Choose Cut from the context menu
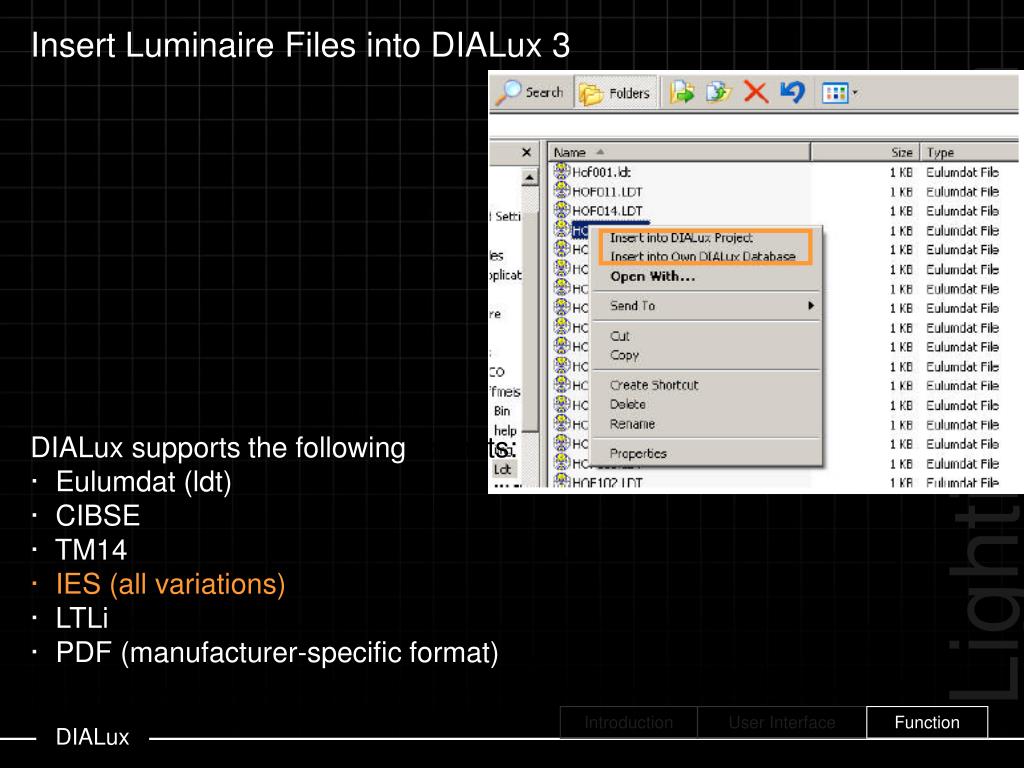The image size is (1024, 768). point(620,336)
